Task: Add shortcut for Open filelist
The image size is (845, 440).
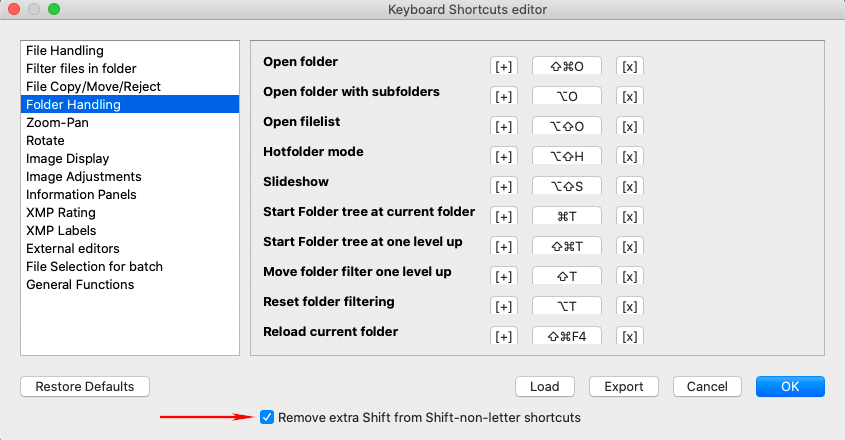Action: pos(504,127)
